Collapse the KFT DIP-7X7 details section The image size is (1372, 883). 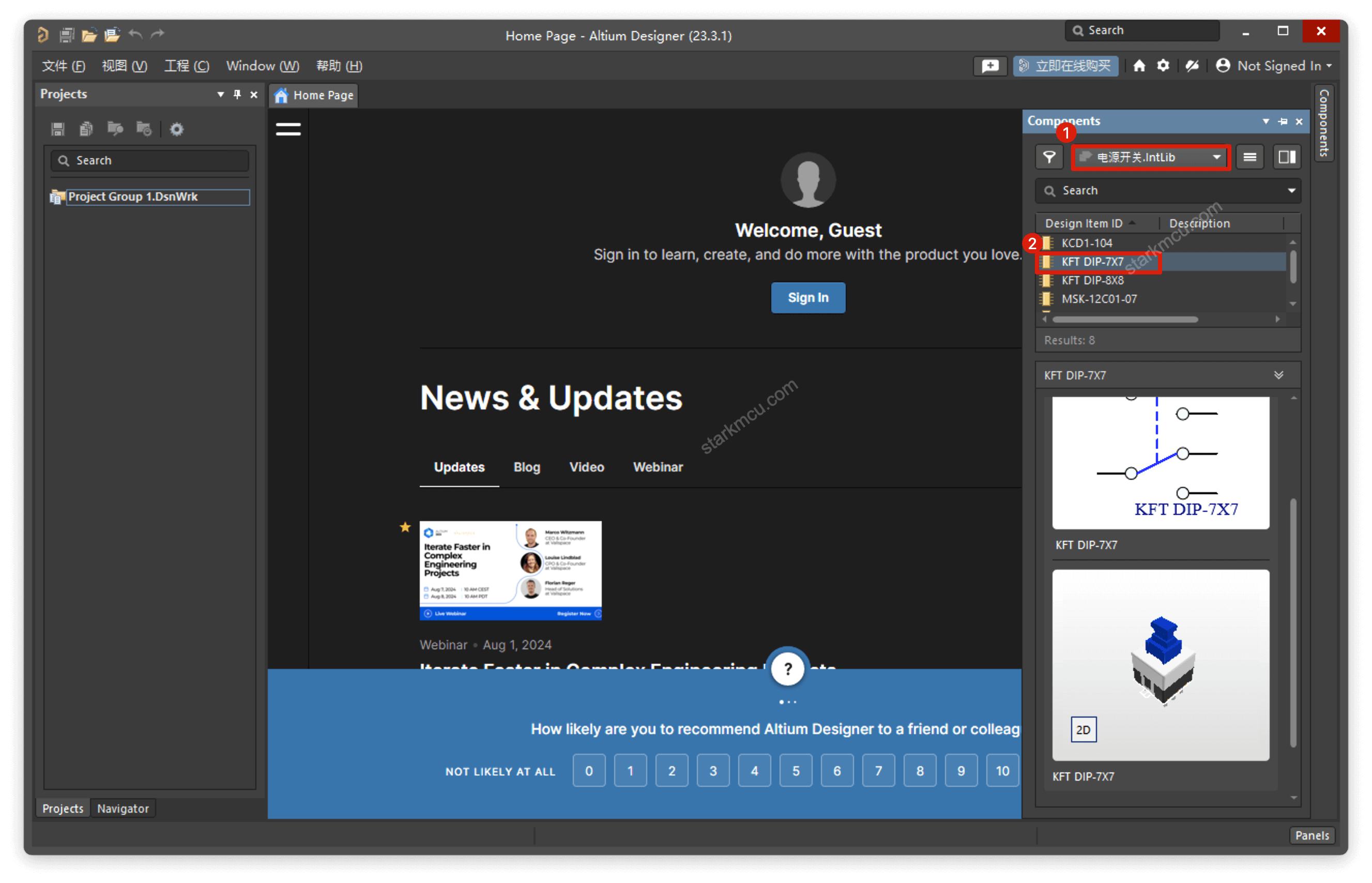[1278, 375]
